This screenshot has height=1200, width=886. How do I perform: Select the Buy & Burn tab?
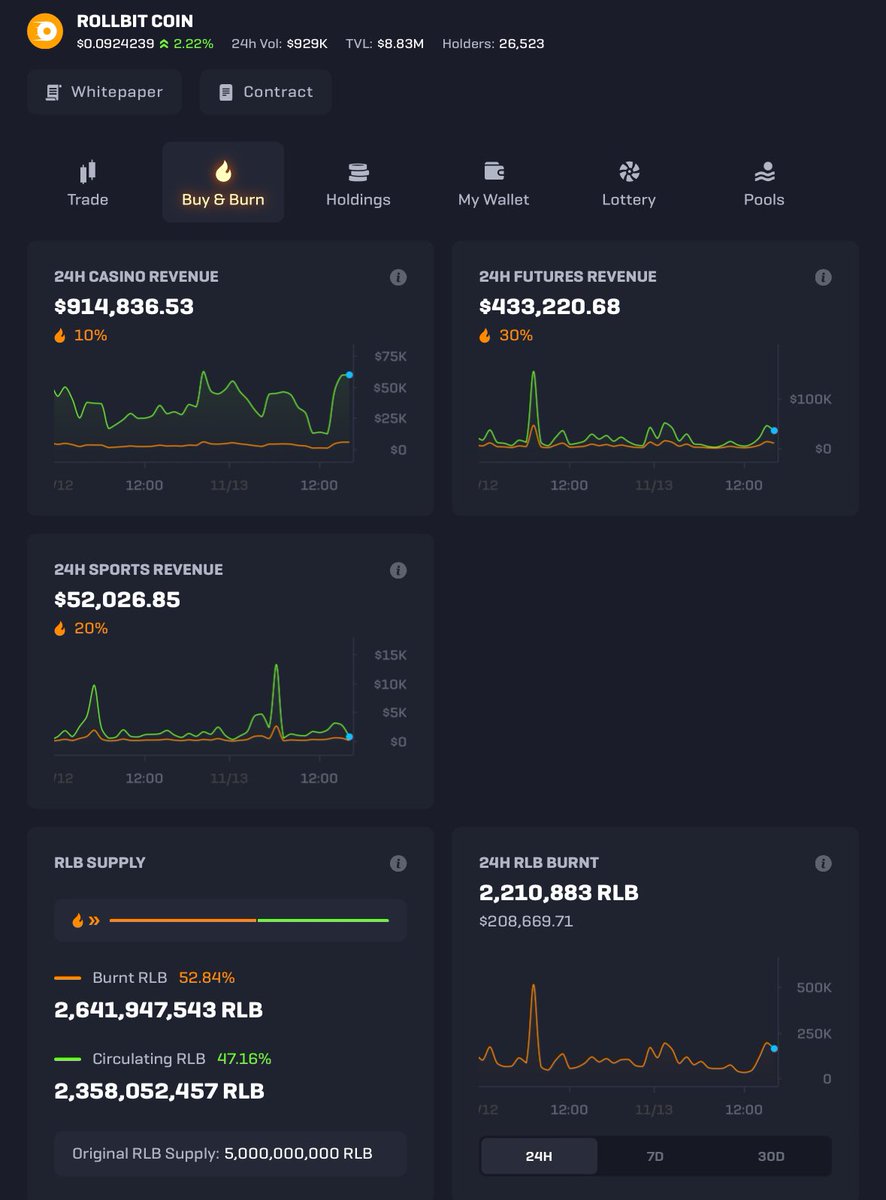[x=223, y=182]
